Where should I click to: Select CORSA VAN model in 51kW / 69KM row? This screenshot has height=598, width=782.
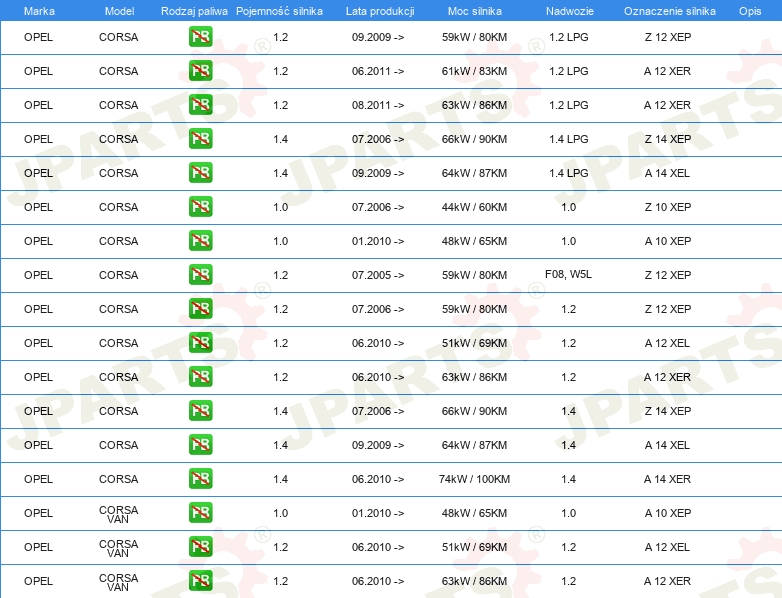[x=118, y=548]
